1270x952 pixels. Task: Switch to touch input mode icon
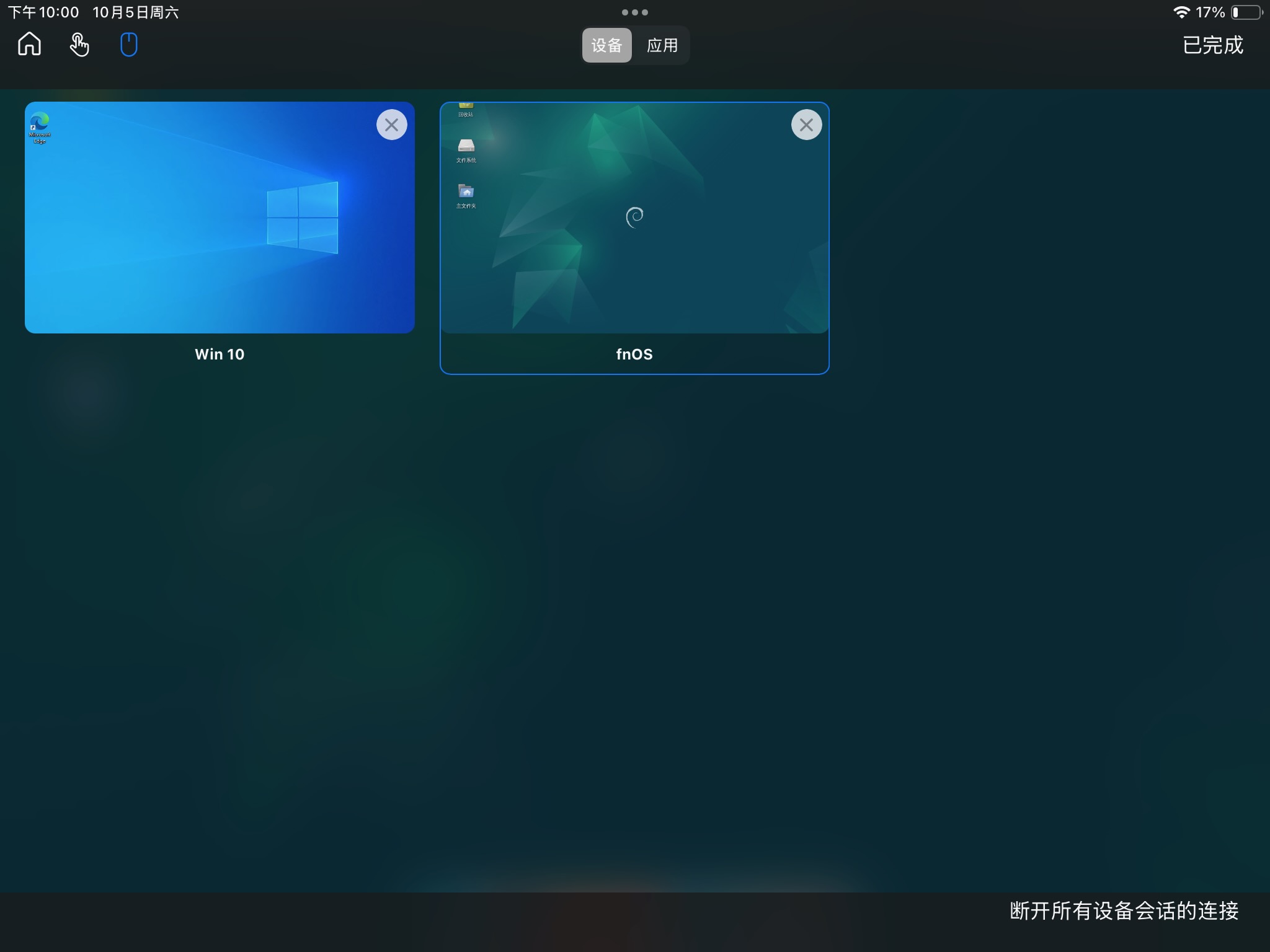click(x=79, y=45)
